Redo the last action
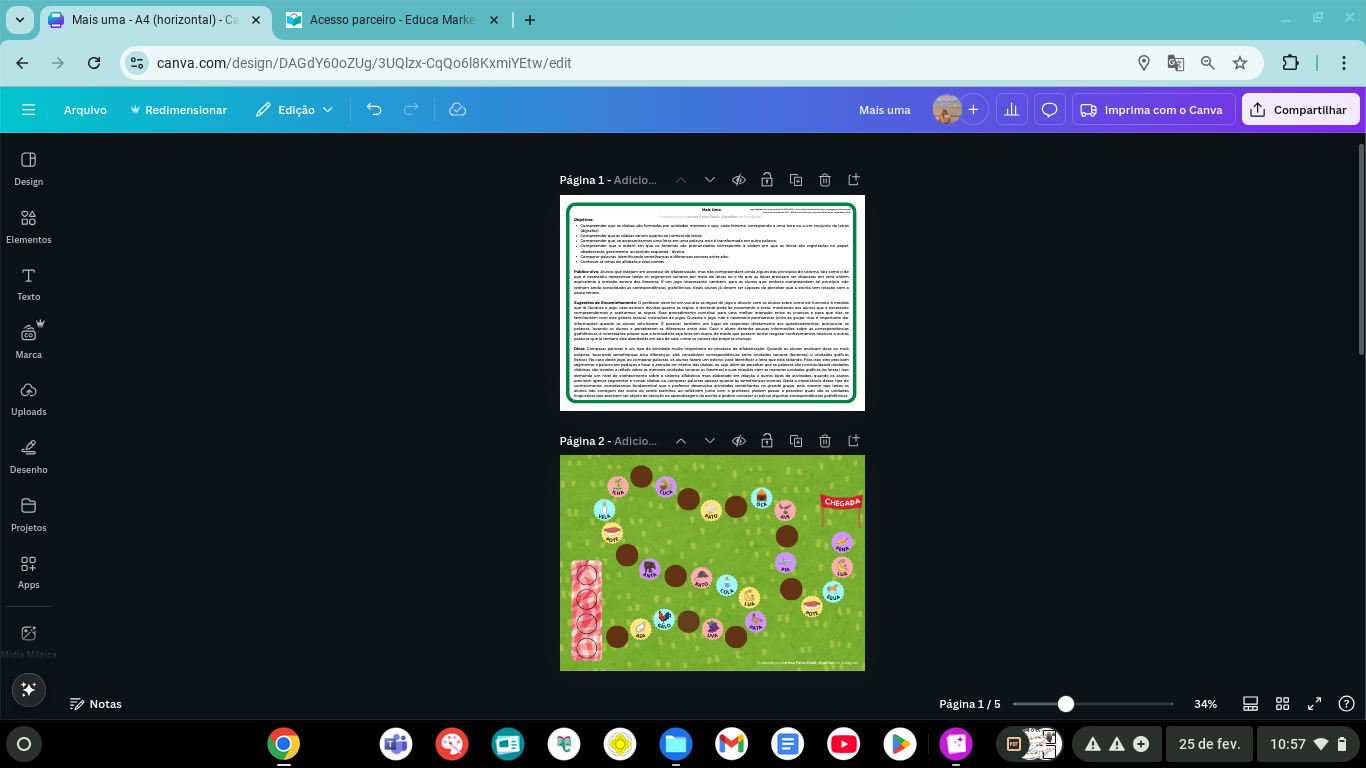1366x768 pixels. (410, 110)
